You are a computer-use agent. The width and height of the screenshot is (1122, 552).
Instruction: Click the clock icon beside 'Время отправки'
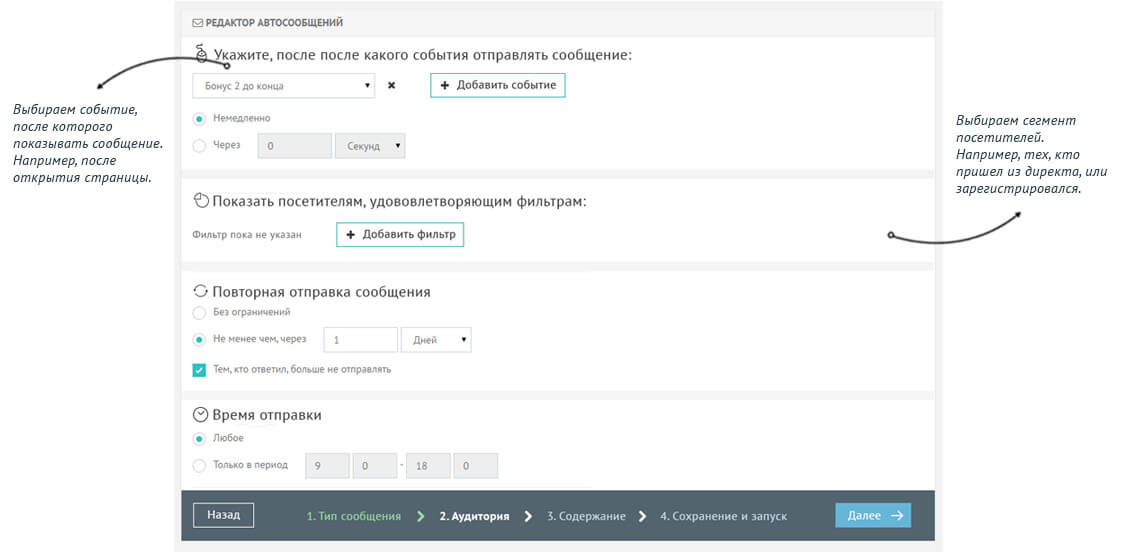tap(200, 415)
